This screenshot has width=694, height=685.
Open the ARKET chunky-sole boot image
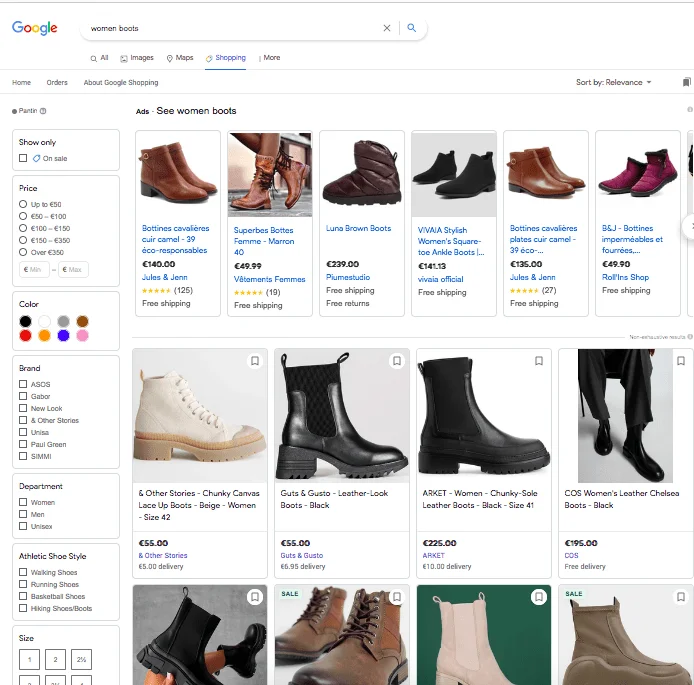coord(484,416)
